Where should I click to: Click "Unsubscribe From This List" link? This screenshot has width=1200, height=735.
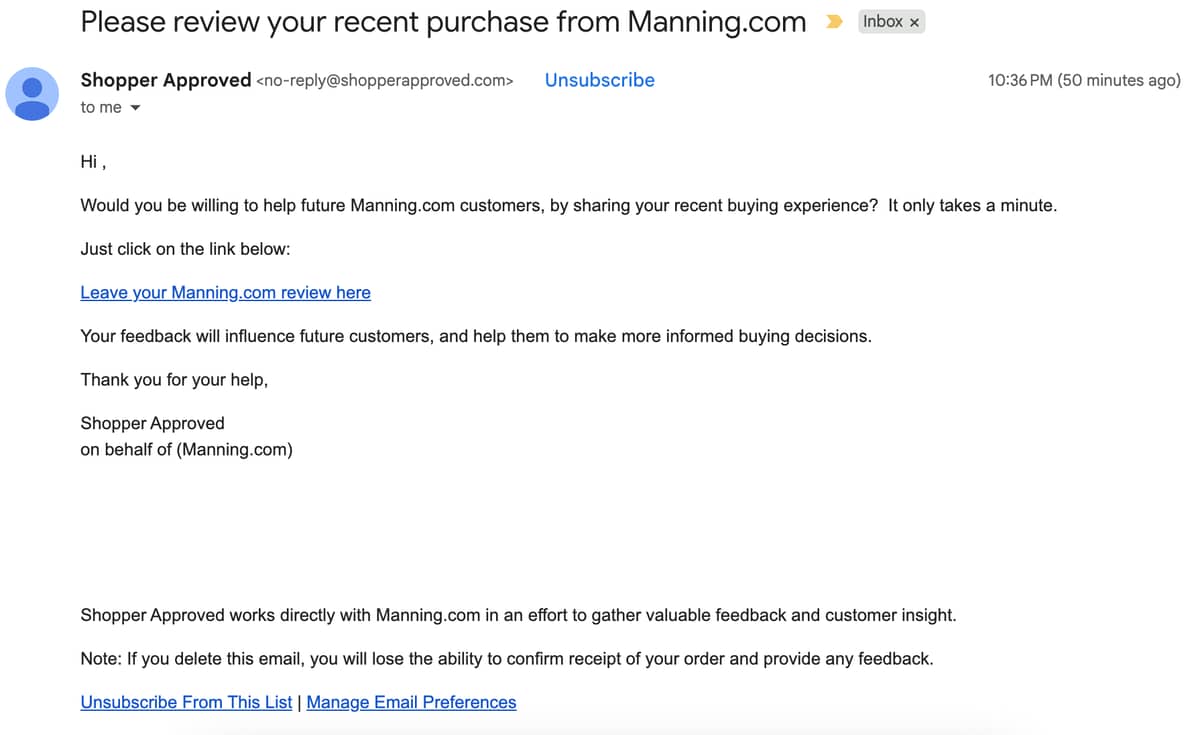tap(186, 702)
